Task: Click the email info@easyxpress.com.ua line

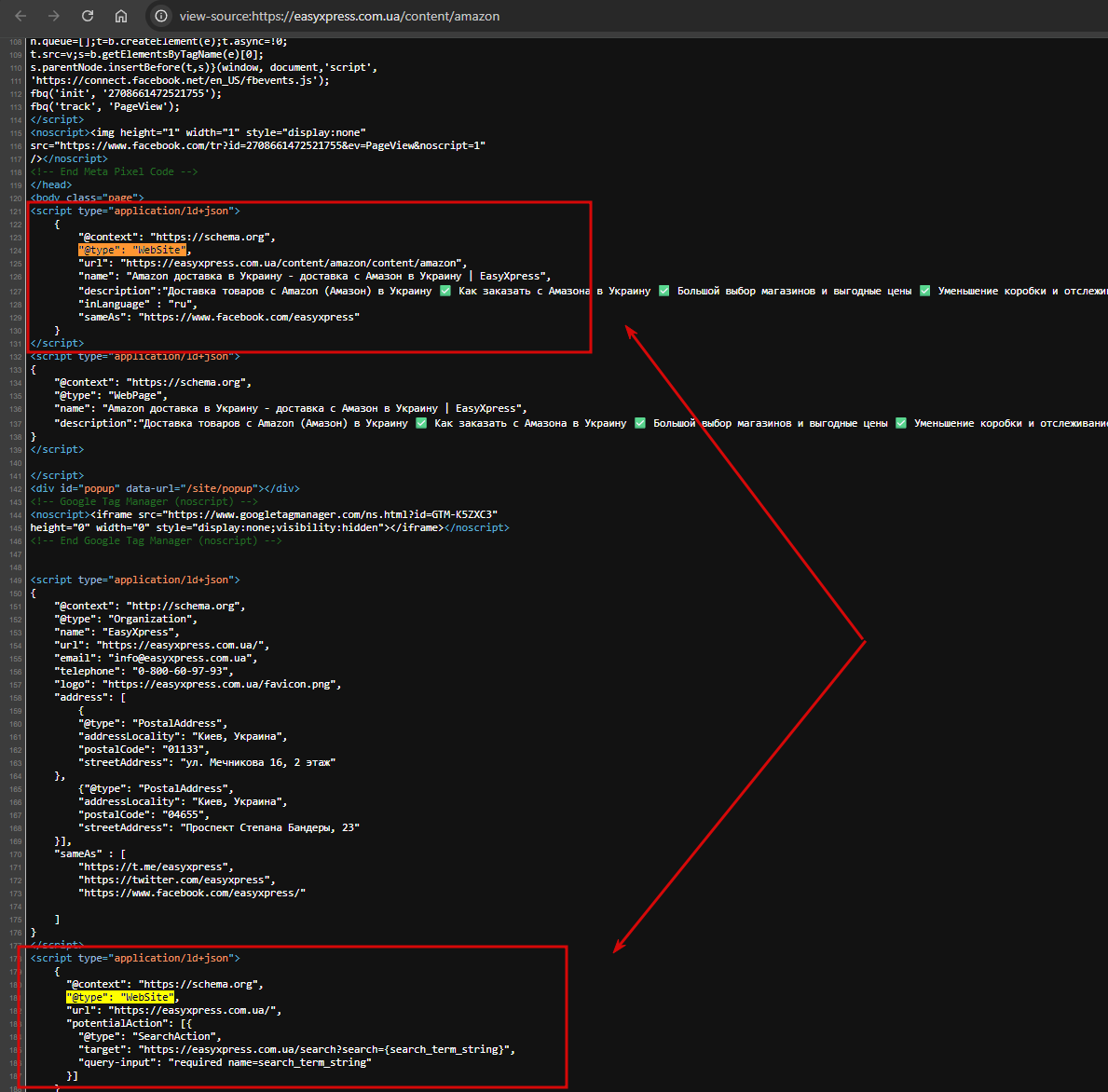Action: [157, 659]
